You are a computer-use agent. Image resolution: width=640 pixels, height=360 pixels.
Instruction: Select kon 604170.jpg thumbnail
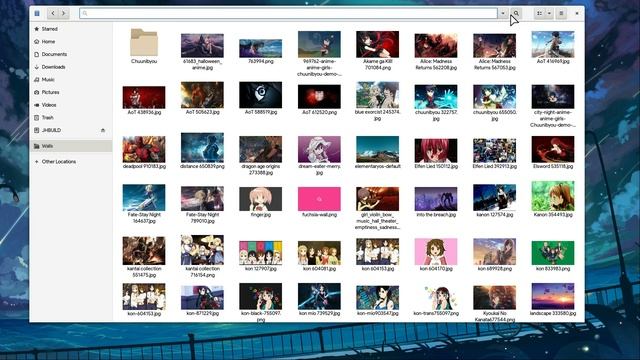(x=436, y=252)
